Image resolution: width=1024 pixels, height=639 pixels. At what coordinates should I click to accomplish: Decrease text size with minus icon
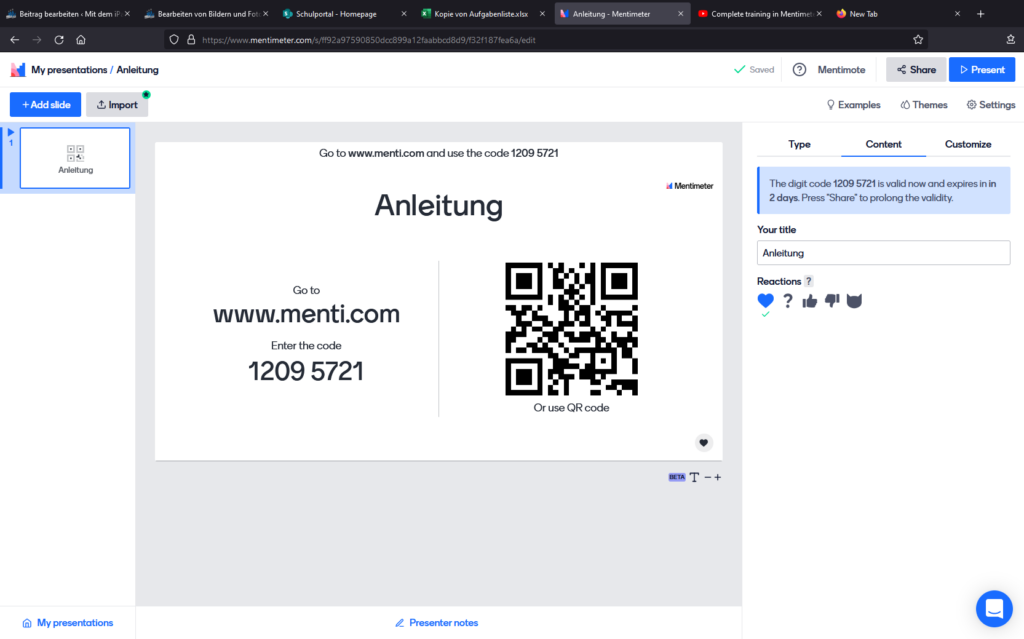tap(707, 477)
